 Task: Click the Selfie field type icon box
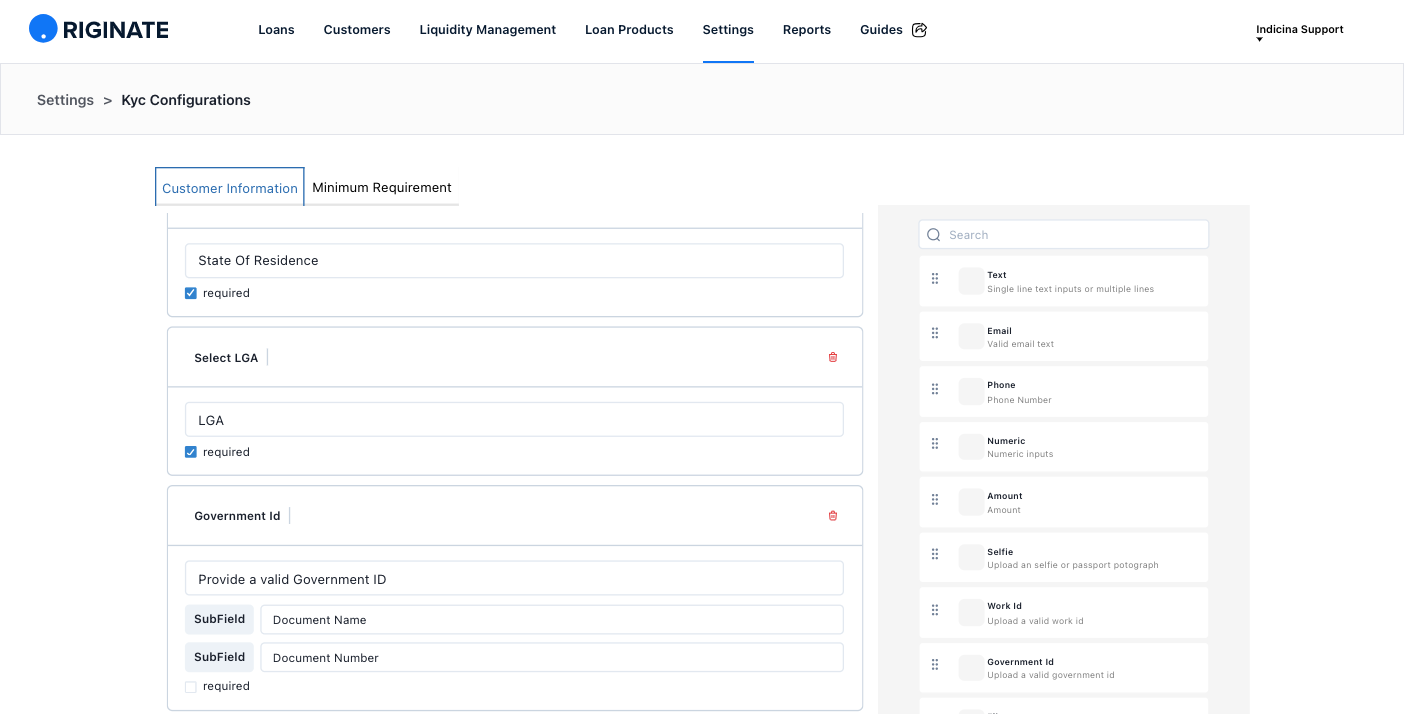coord(971,557)
